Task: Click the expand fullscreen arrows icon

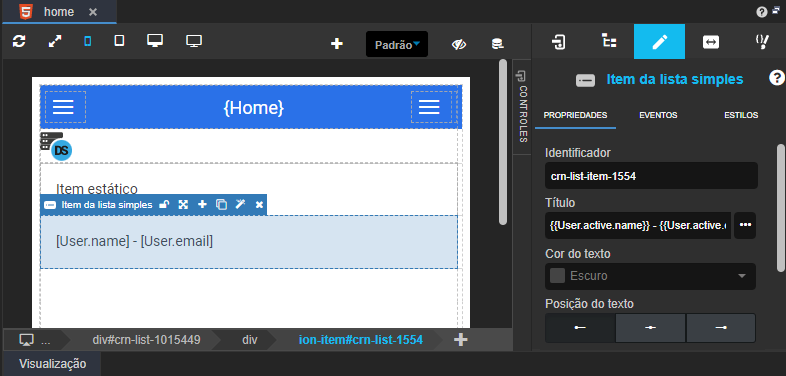Action: click(x=54, y=42)
